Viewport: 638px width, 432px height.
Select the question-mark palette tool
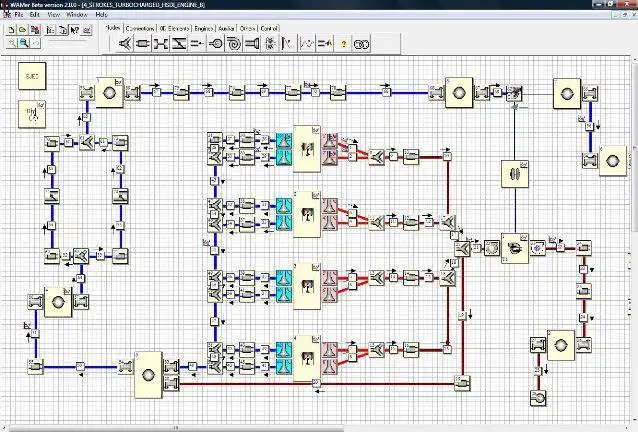(344, 44)
